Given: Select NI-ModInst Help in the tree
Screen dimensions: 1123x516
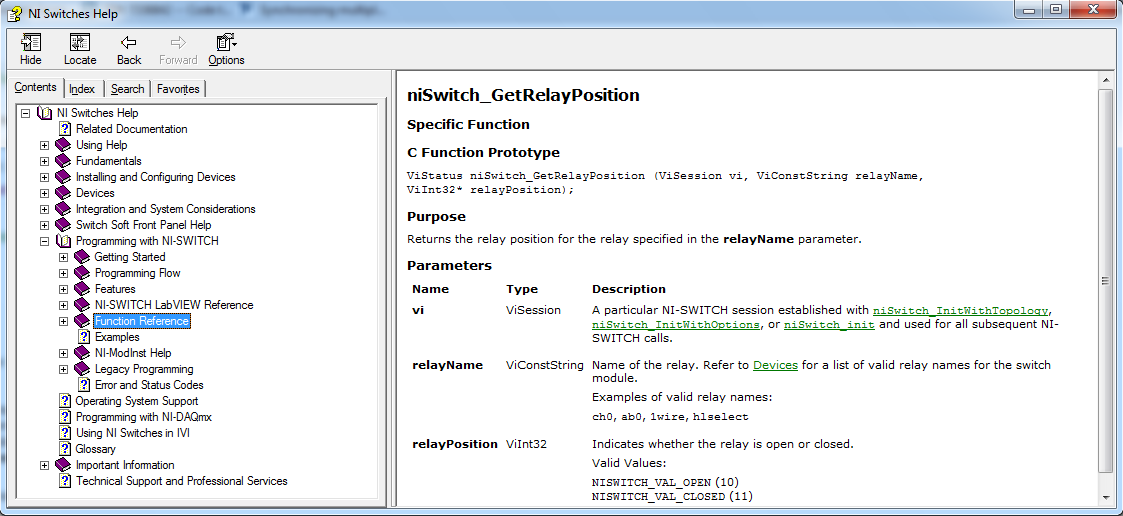Looking at the screenshot, I should click(x=133, y=353).
